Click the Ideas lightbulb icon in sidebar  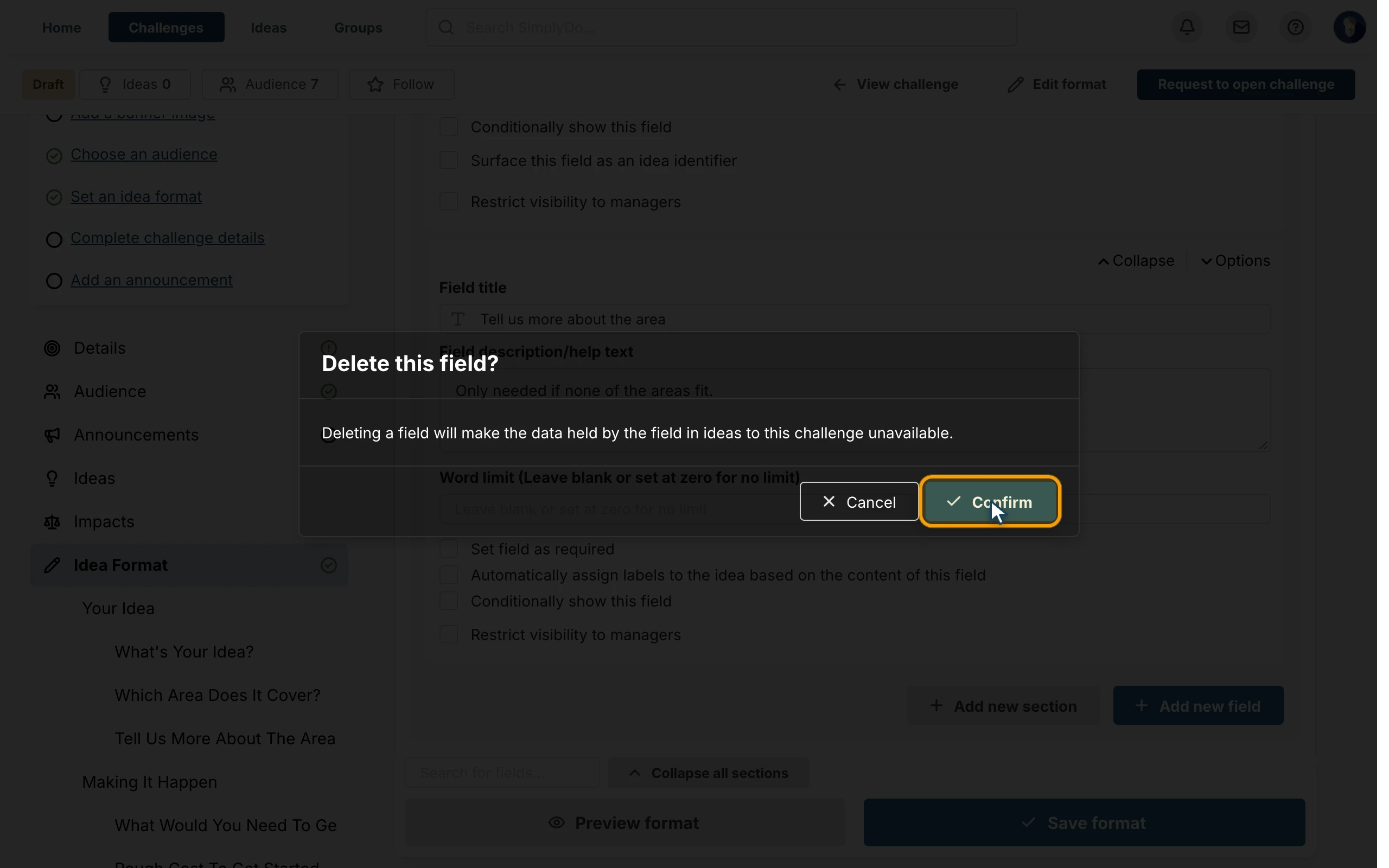(x=52, y=479)
